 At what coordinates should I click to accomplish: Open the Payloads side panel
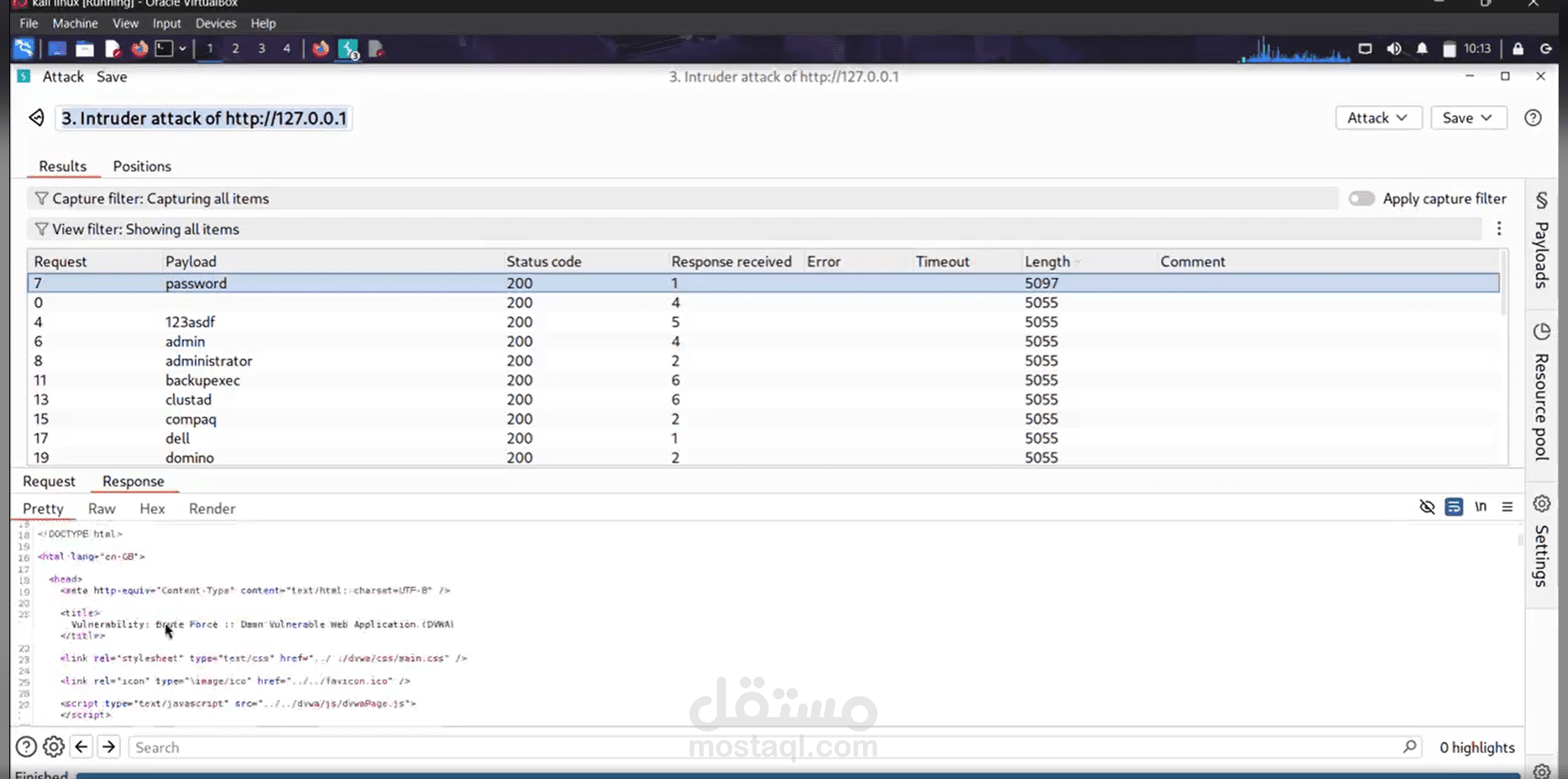[1542, 240]
